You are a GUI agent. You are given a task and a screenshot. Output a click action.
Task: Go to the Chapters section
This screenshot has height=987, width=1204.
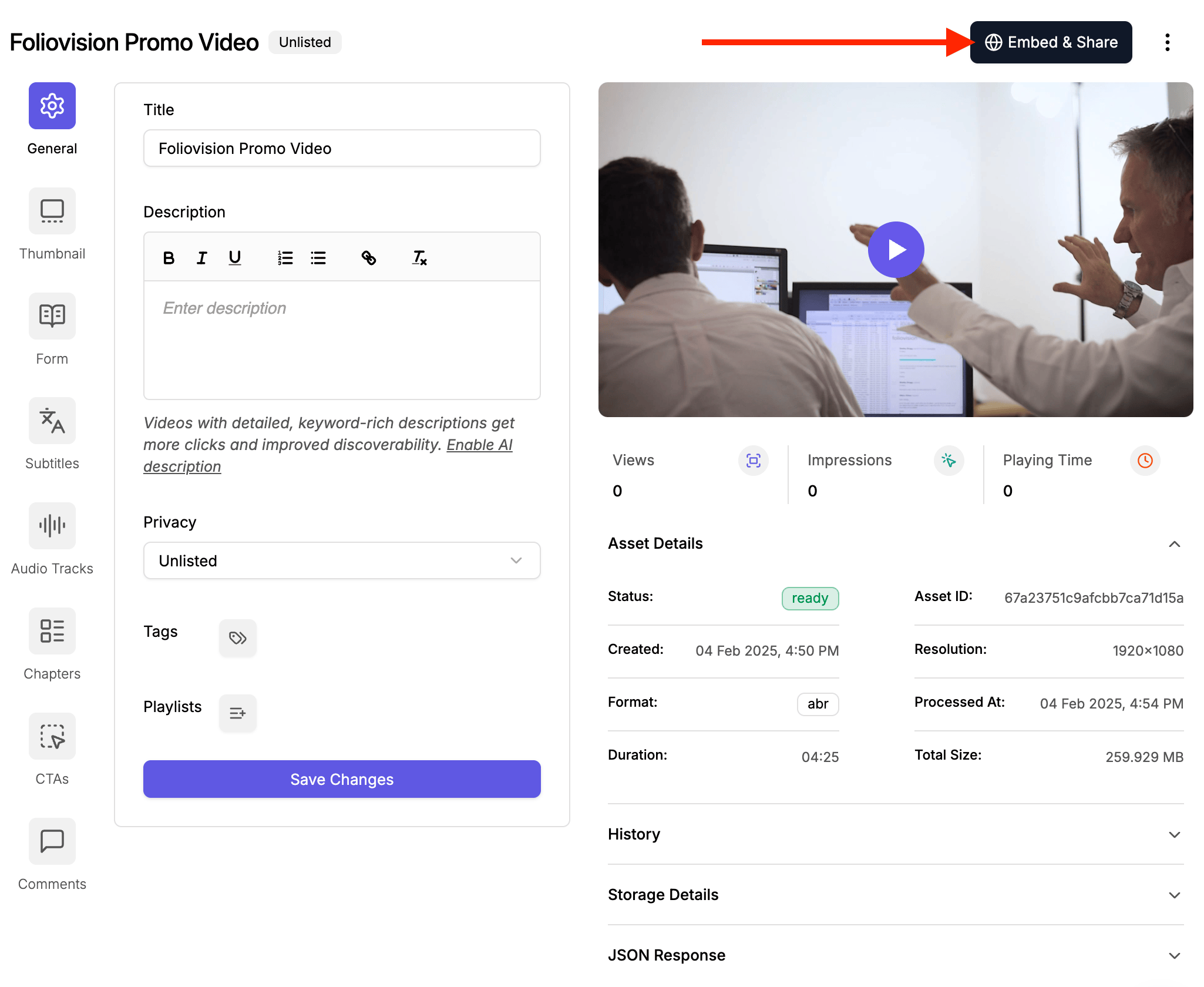[52, 631]
